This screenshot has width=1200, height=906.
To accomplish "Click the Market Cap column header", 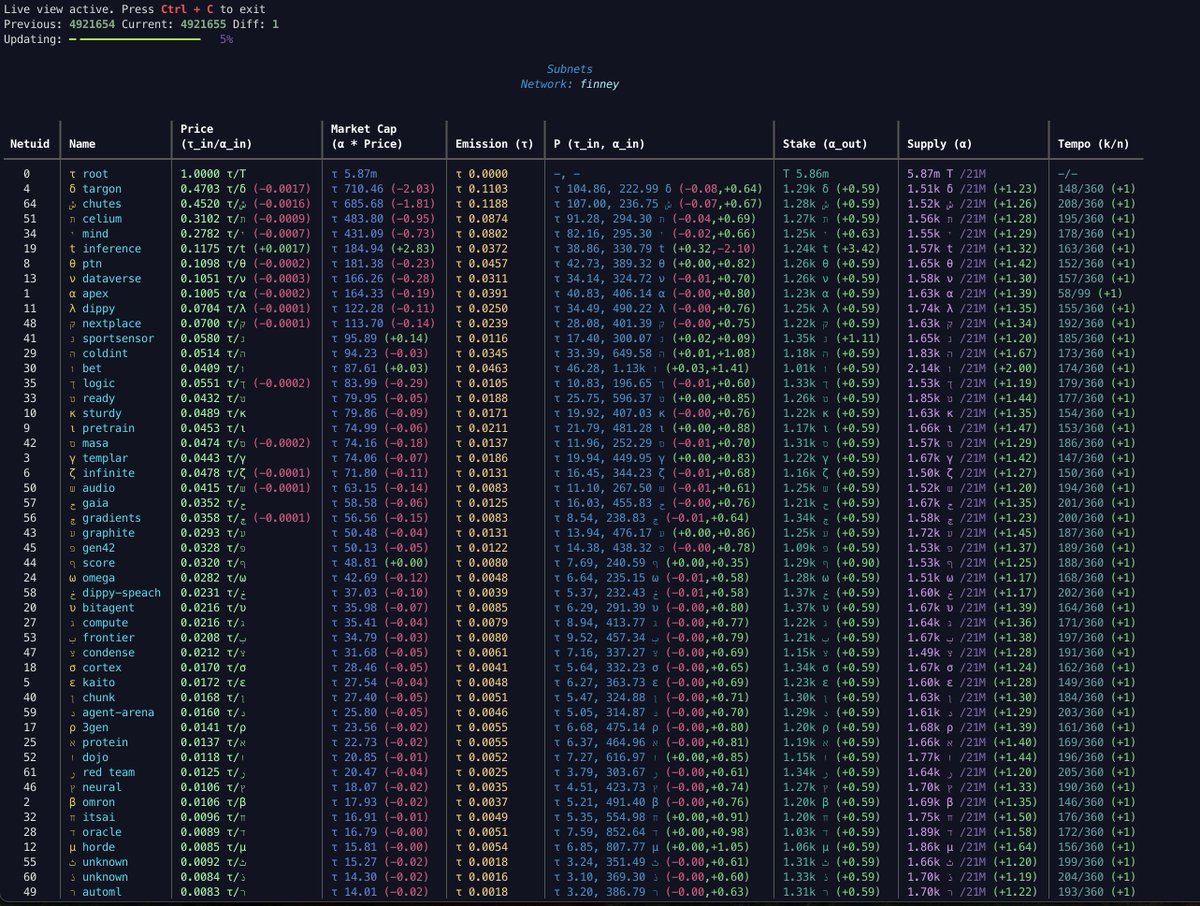I will 368,137.
